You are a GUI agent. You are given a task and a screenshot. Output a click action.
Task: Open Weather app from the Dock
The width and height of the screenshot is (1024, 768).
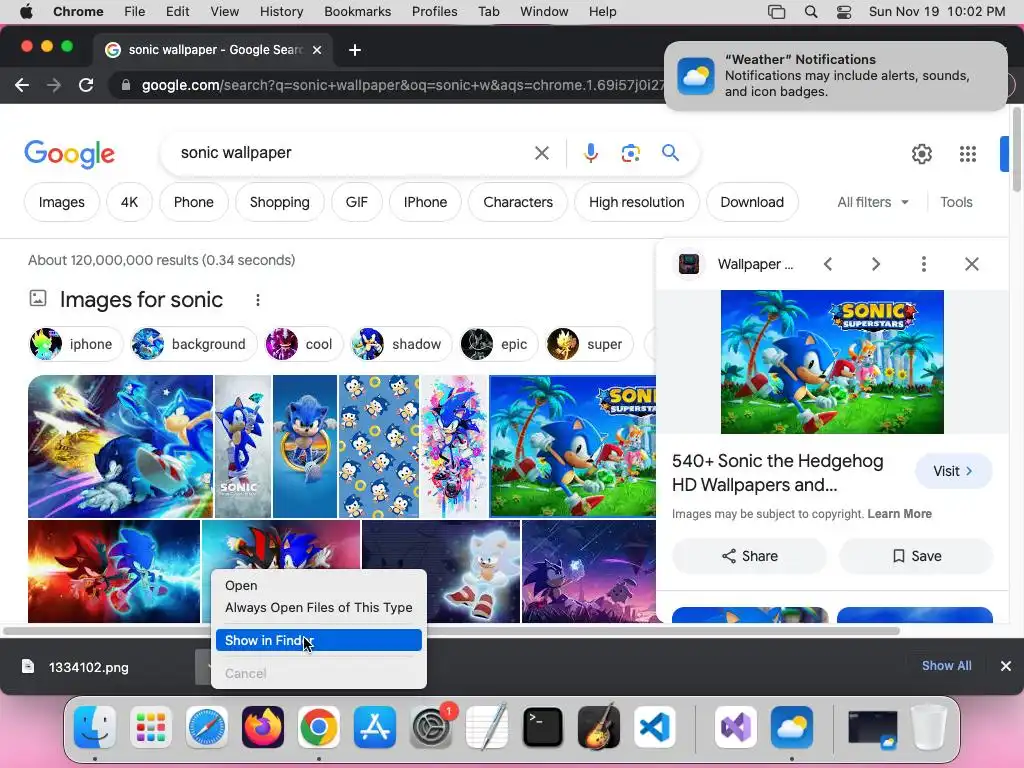tap(792, 727)
